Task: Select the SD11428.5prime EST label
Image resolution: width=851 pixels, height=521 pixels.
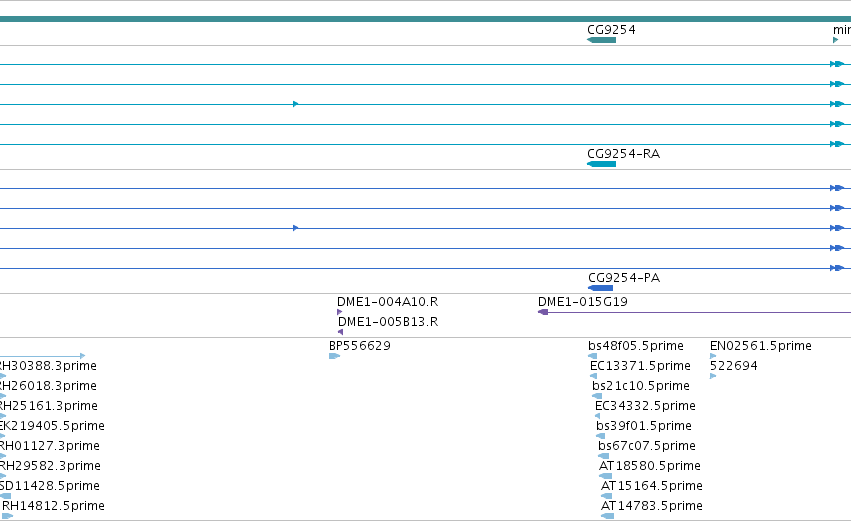Action: (50, 486)
